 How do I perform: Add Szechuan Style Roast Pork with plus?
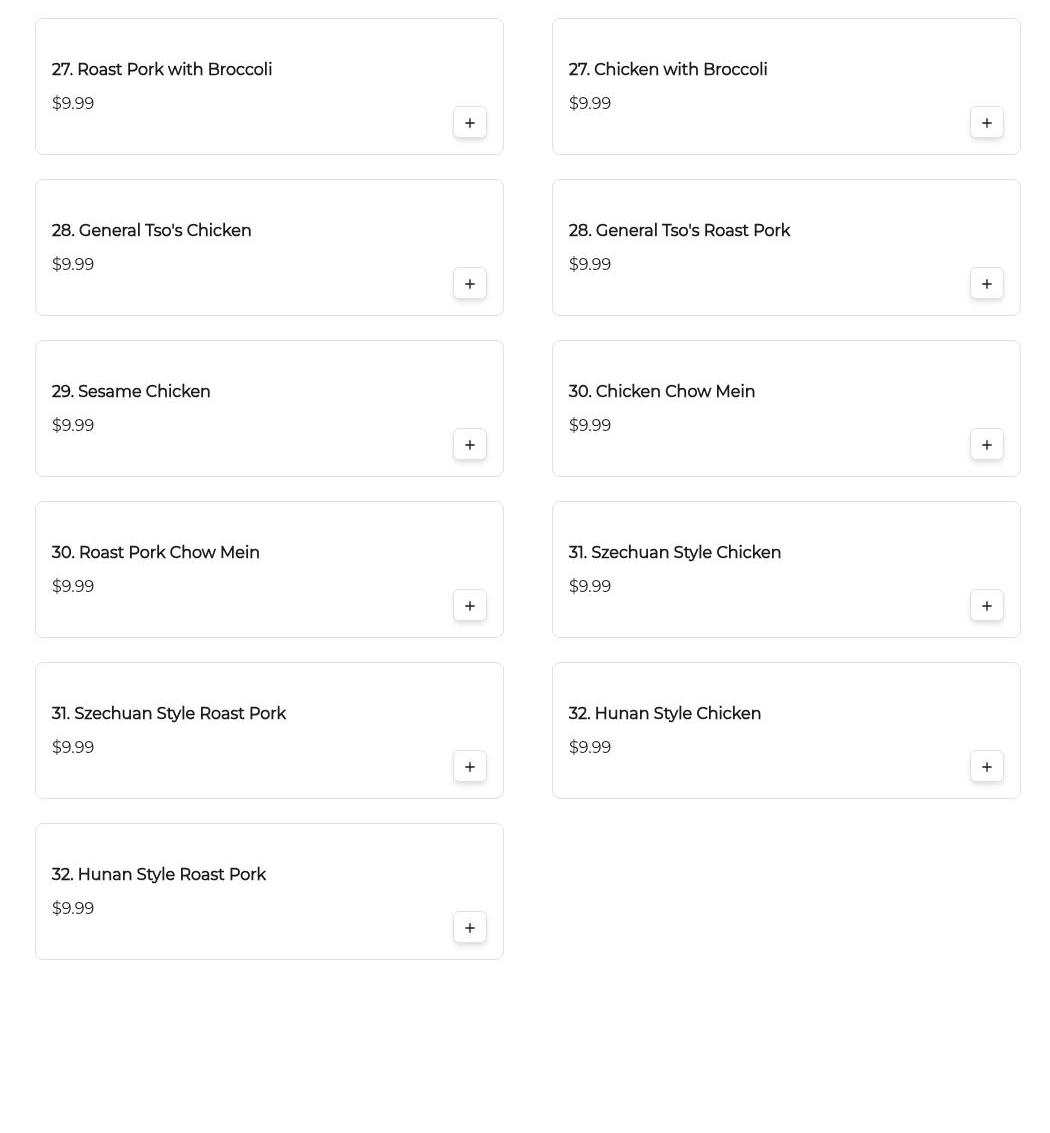[470, 767]
